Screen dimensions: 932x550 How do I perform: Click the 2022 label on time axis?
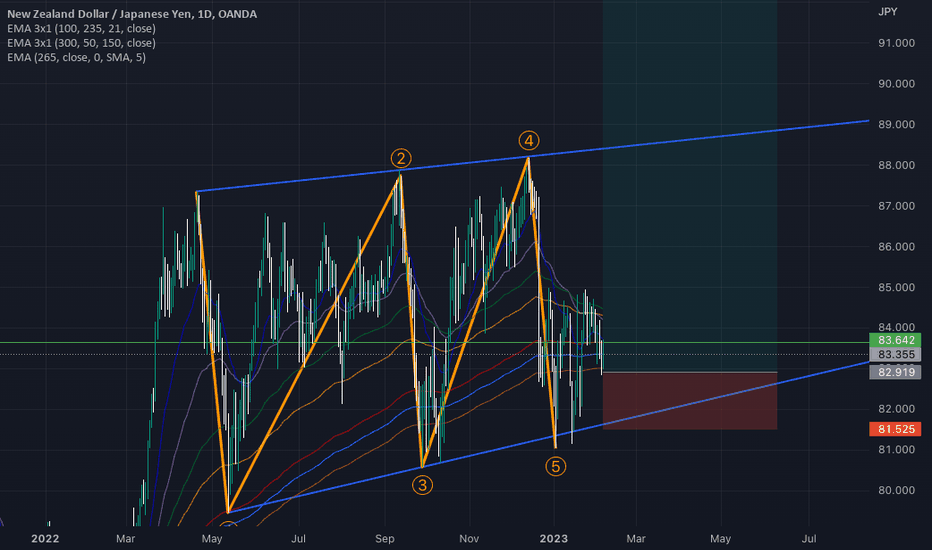pyautogui.click(x=45, y=539)
